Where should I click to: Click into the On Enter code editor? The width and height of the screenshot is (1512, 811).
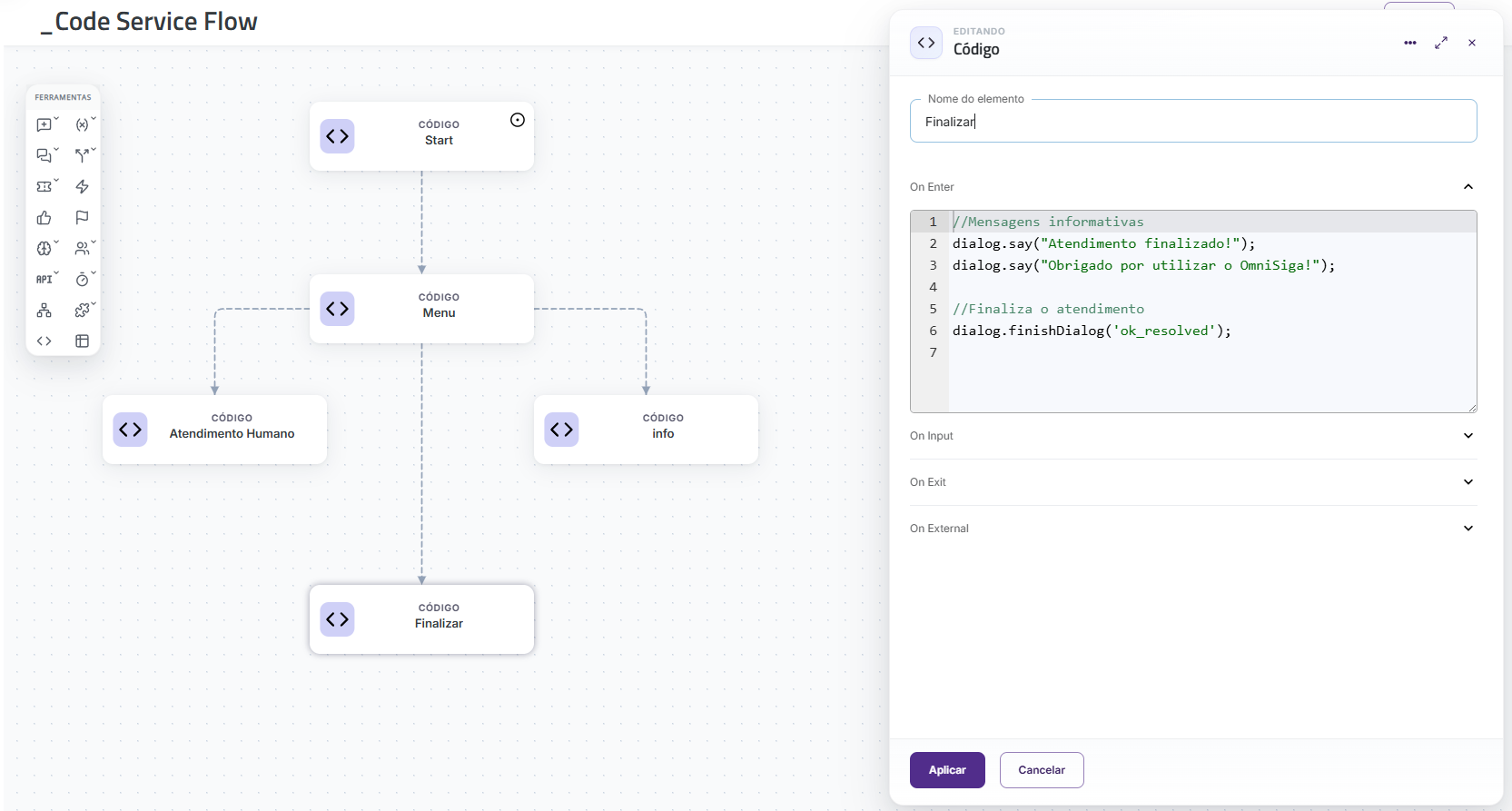click(x=1193, y=312)
